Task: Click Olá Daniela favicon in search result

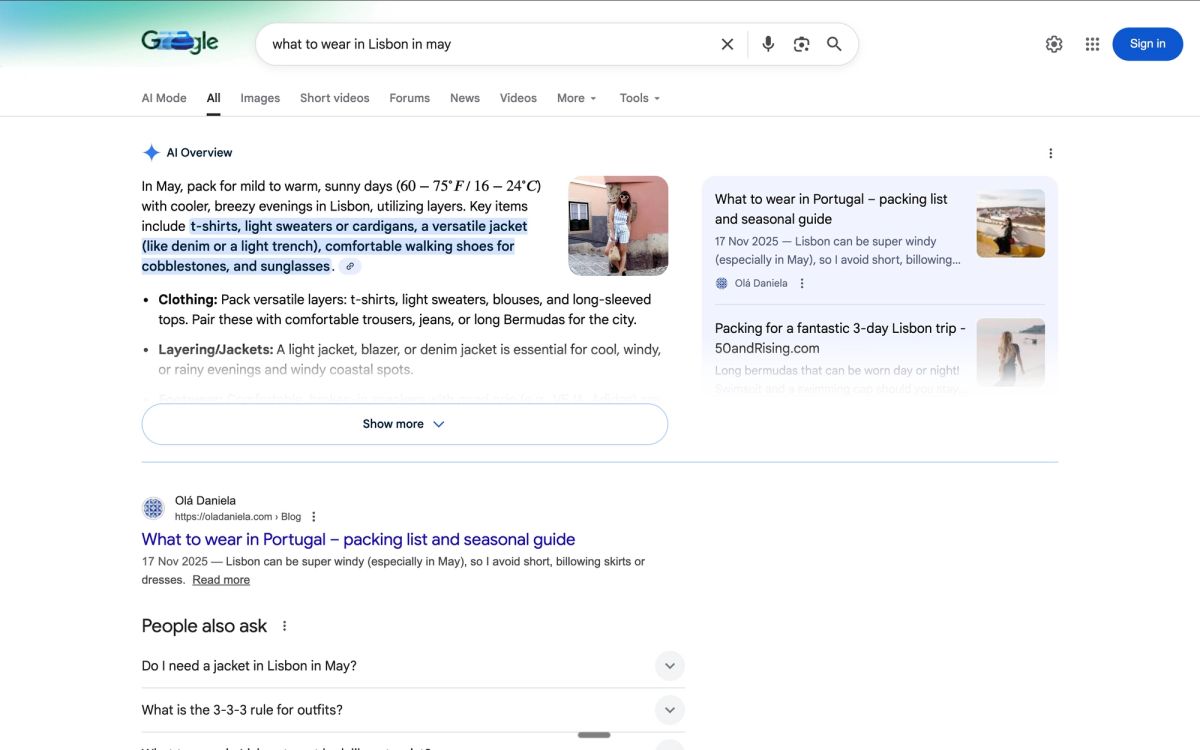Action: pos(153,508)
